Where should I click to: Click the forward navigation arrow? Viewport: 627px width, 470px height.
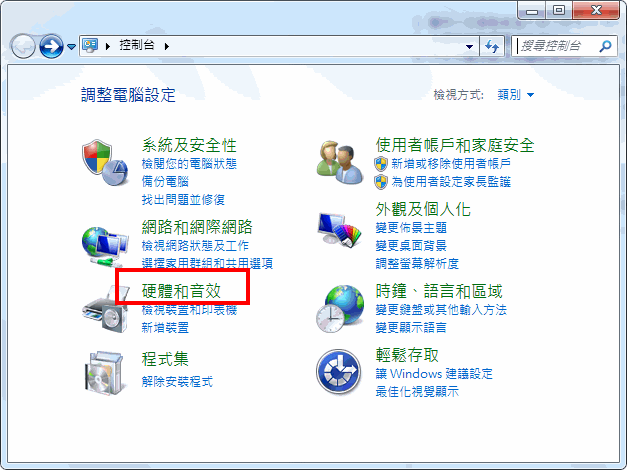(x=51, y=46)
